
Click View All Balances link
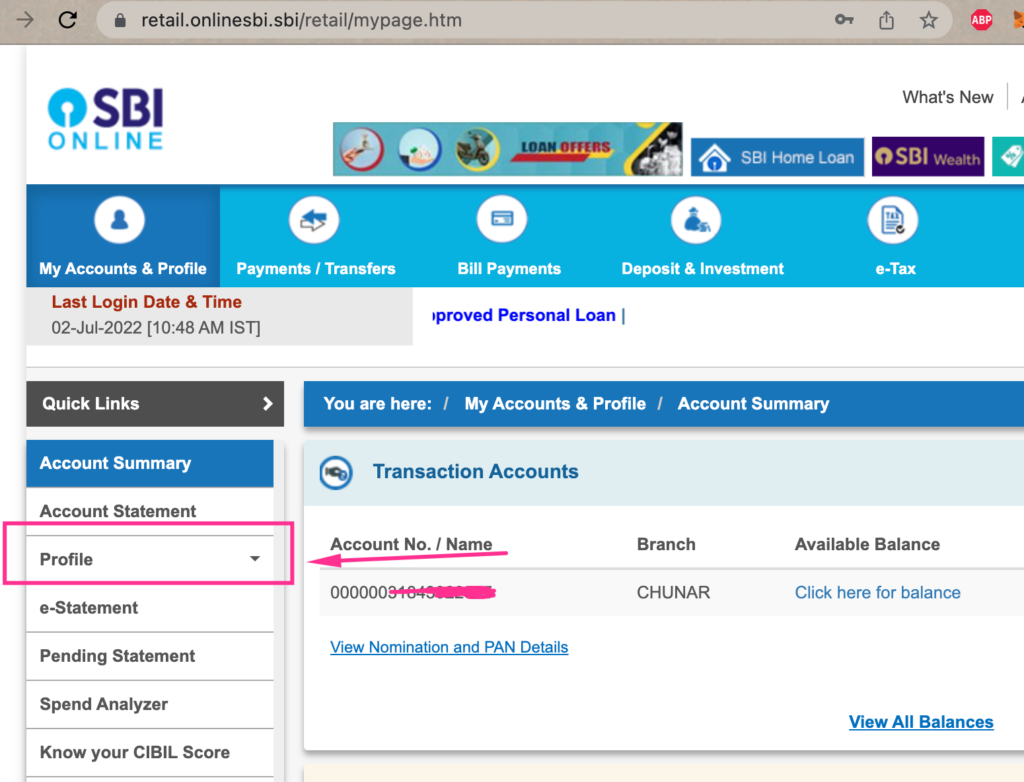click(x=921, y=722)
